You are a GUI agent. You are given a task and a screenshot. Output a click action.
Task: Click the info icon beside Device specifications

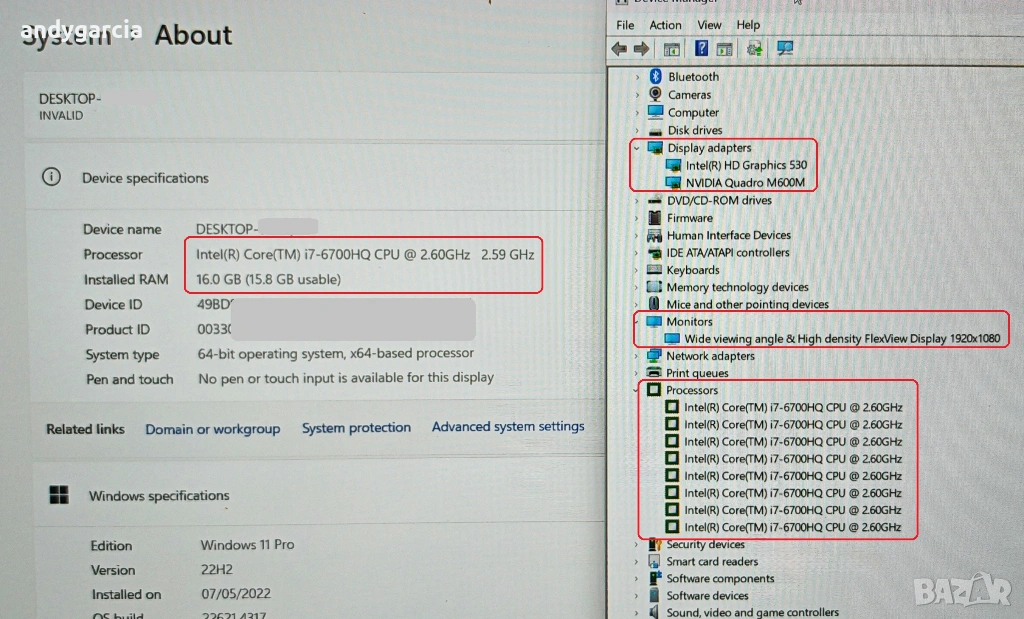pyautogui.click(x=51, y=177)
